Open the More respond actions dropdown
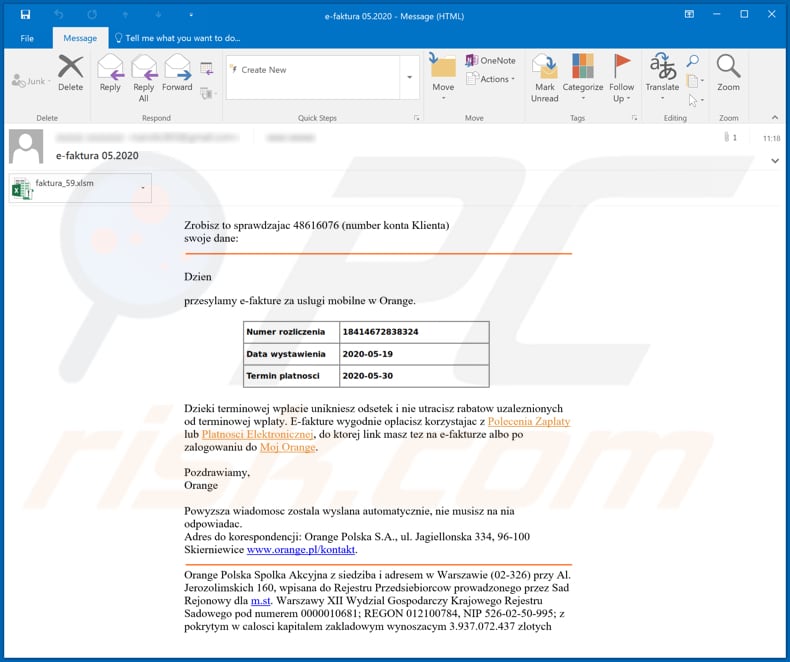790x662 pixels. (208, 93)
